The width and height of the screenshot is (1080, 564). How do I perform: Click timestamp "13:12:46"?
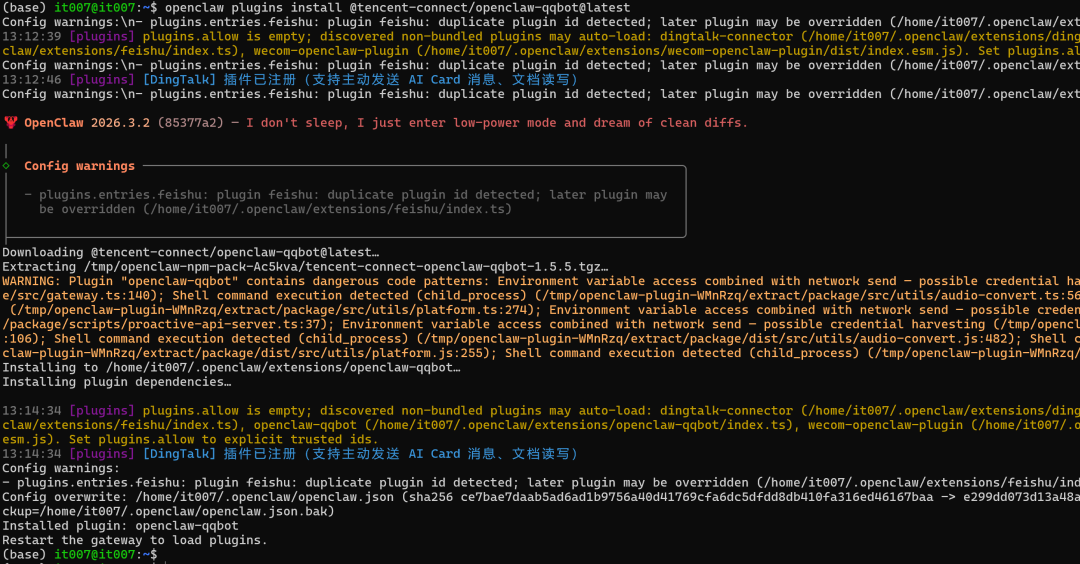pos(32,80)
